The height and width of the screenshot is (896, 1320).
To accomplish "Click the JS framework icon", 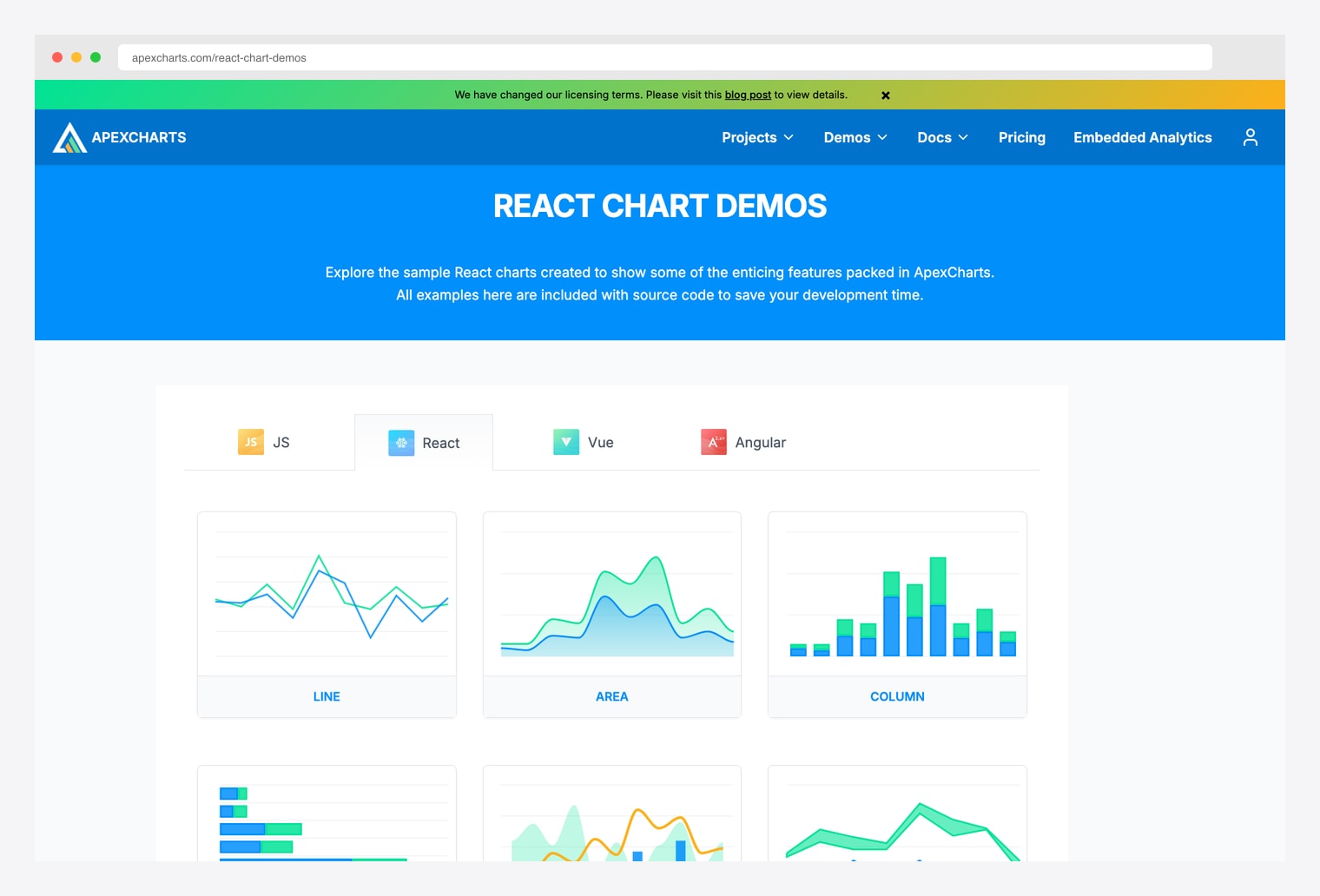I will pyautogui.click(x=251, y=442).
